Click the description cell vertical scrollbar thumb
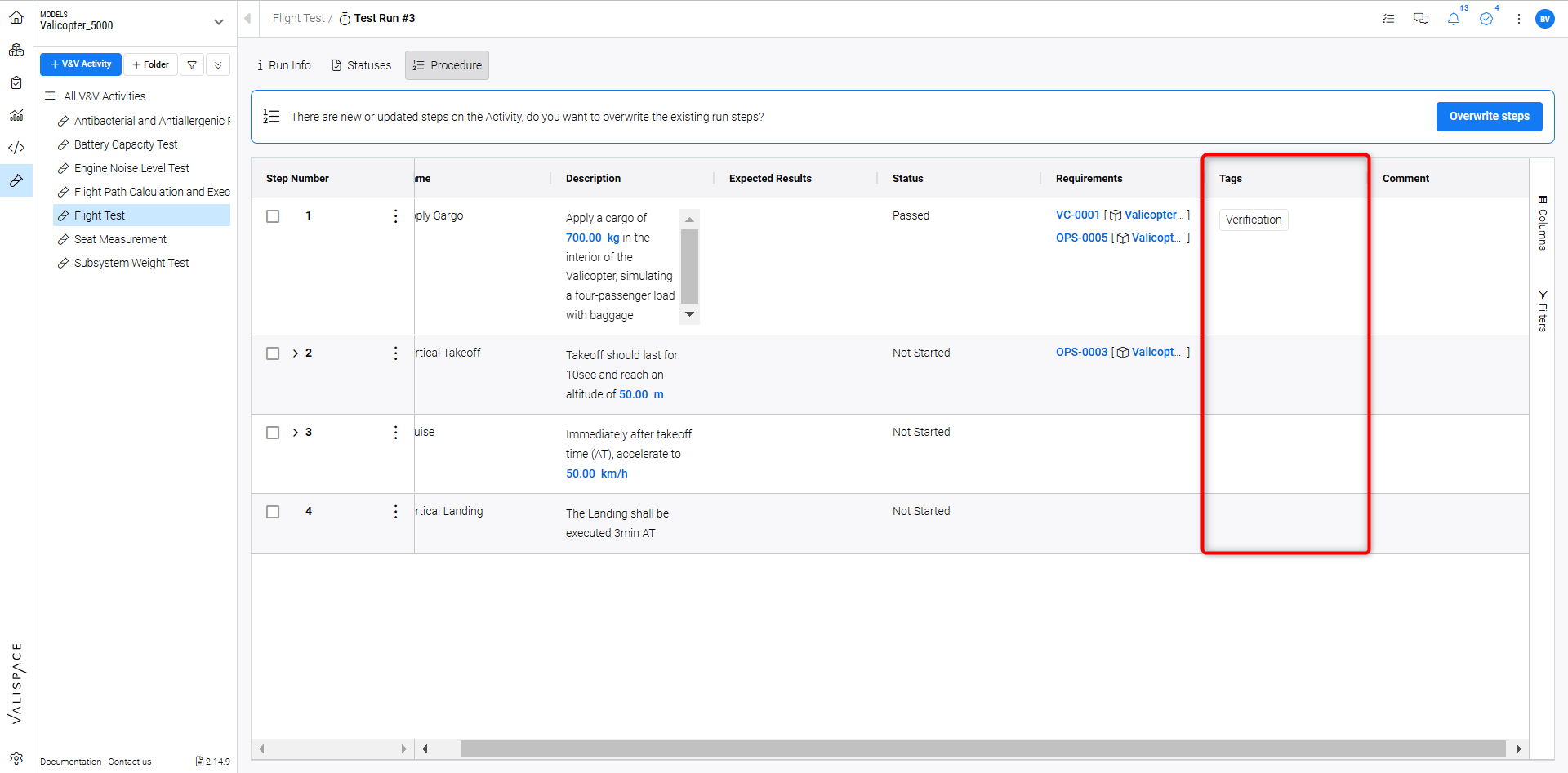1568x773 pixels. 689,266
